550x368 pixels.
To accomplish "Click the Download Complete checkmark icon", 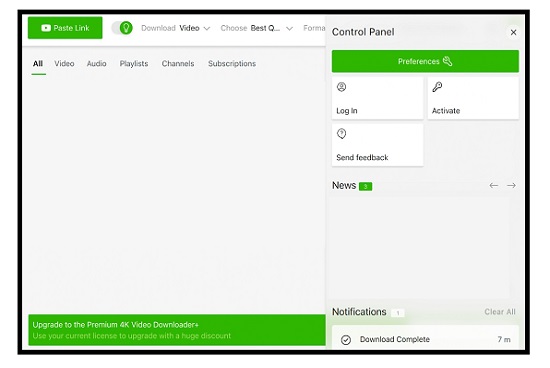I will [346, 340].
